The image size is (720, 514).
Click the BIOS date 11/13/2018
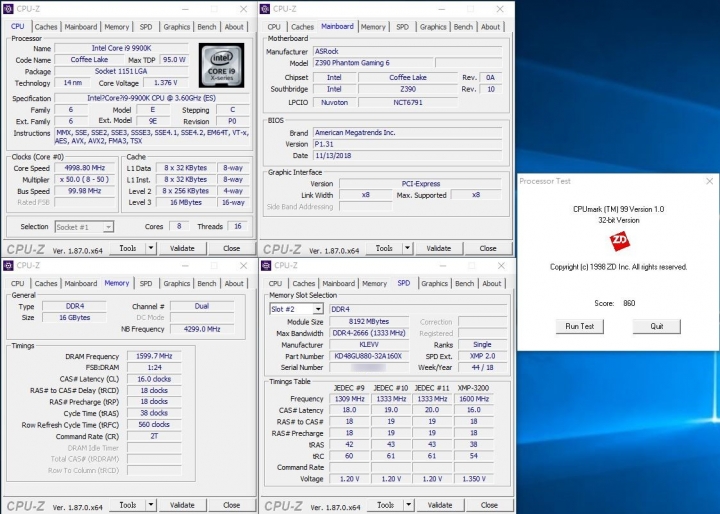408,155
